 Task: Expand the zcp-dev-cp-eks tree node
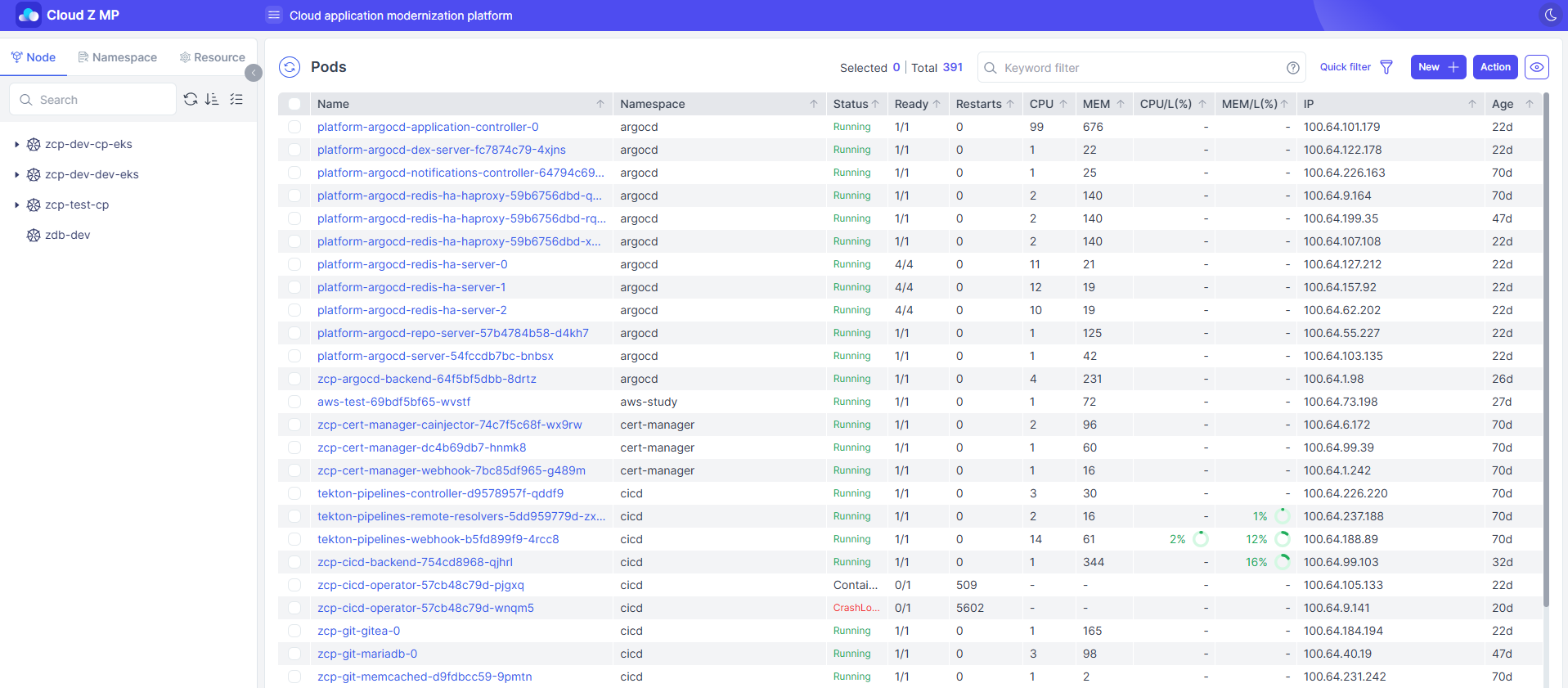click(x=16, y=144)
